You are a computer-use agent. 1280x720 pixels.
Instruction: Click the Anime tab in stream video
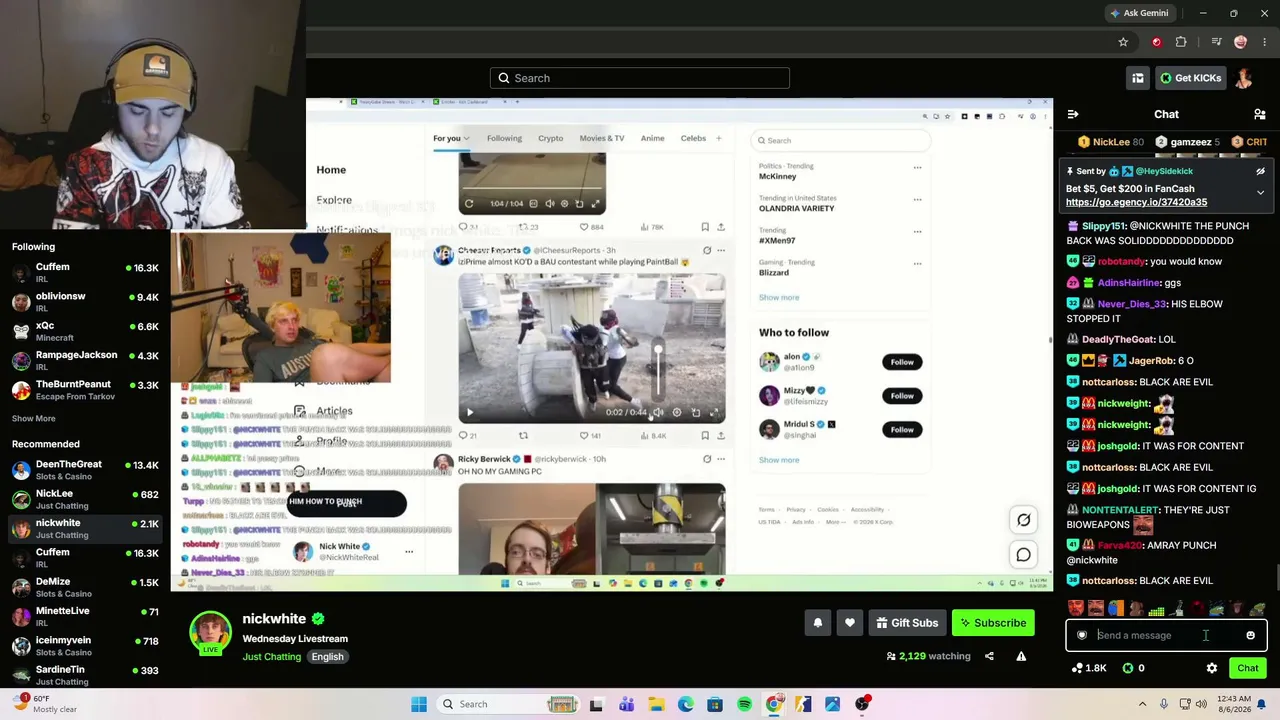652,138
